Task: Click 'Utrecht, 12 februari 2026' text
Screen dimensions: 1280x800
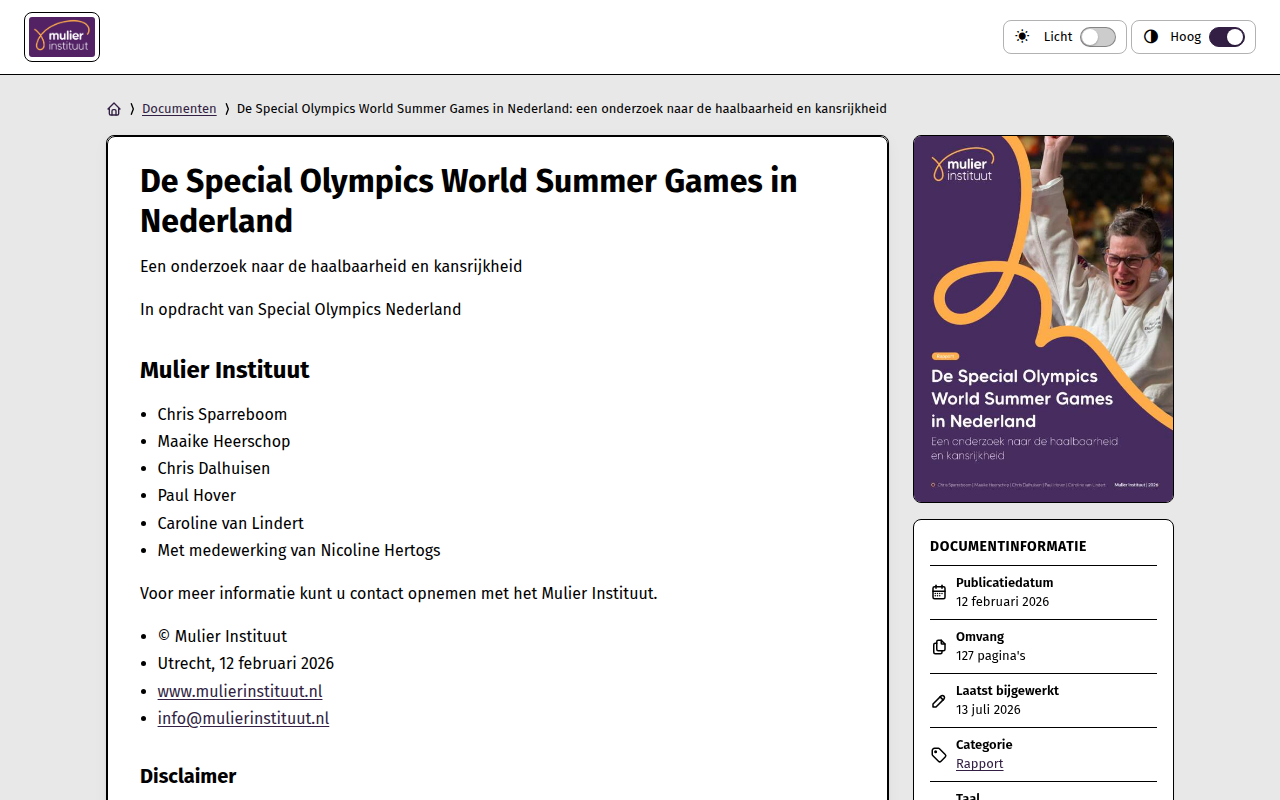Action: coord(246,663)
